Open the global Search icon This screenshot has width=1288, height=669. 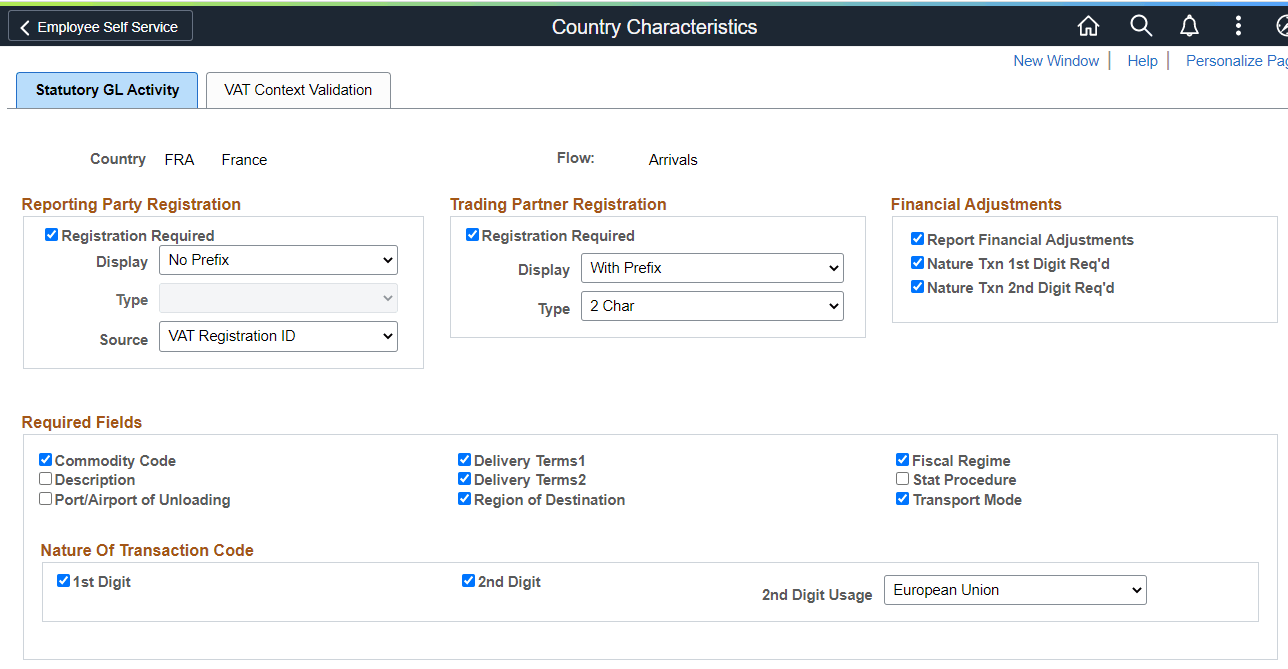tap(1140, 26)
